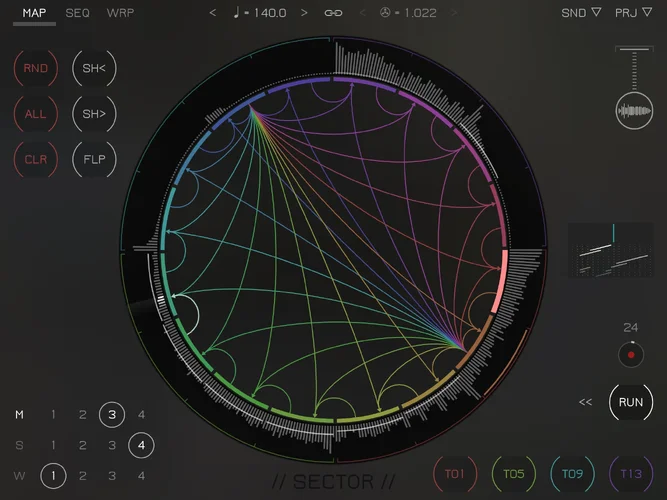The width and height of the screenshot is (667, 500).
Task: Decrease ratio with left arrow beside 1.022
Action: [363, 13]
